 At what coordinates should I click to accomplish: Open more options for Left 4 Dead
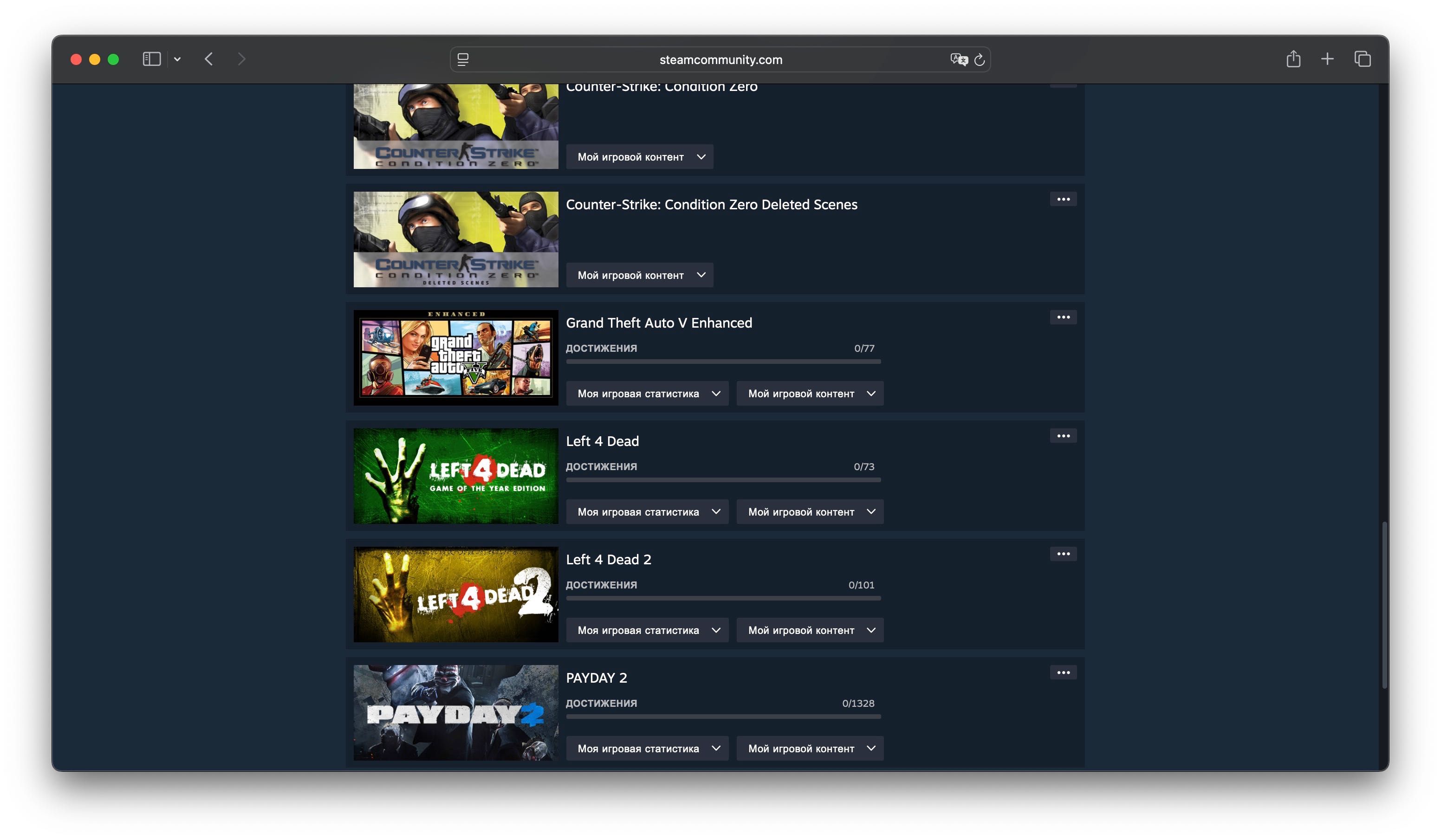point(1063,436)
